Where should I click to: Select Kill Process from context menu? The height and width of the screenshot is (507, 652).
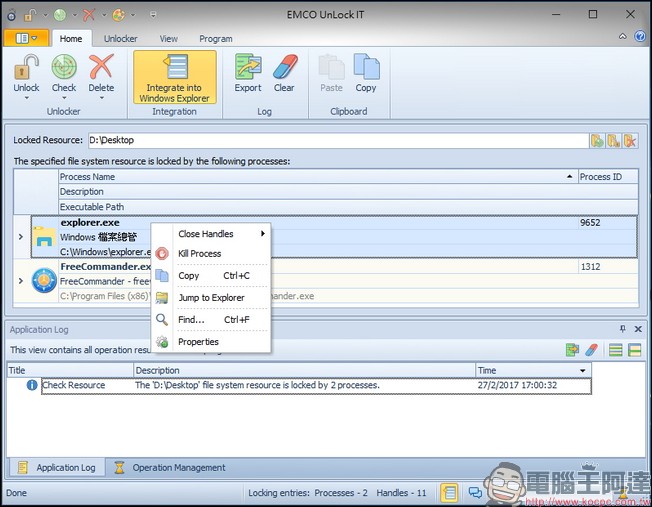click(200, 254)
